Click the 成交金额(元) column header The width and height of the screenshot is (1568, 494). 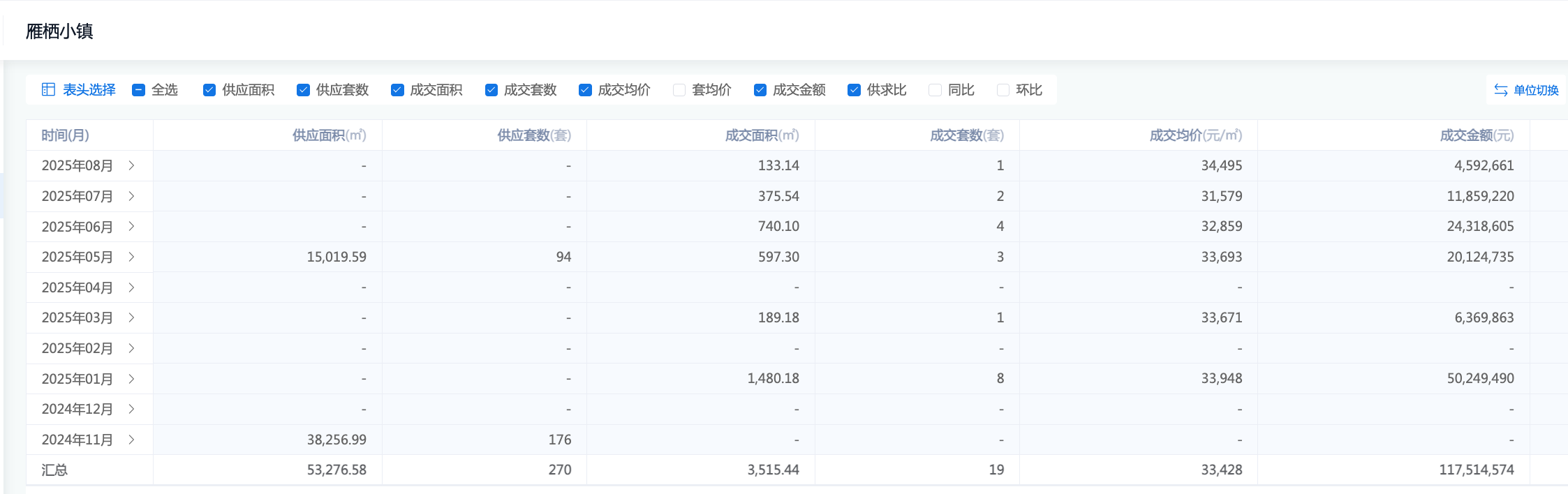1477,135
